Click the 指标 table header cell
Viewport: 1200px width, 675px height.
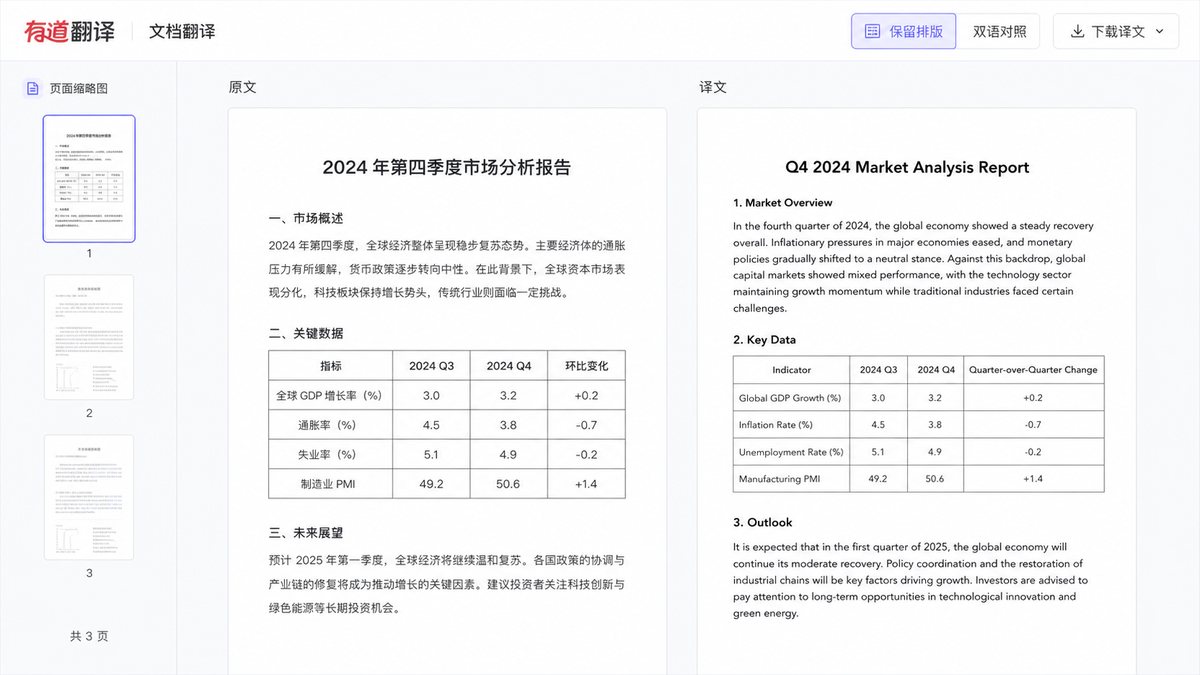tap(331, 366)
